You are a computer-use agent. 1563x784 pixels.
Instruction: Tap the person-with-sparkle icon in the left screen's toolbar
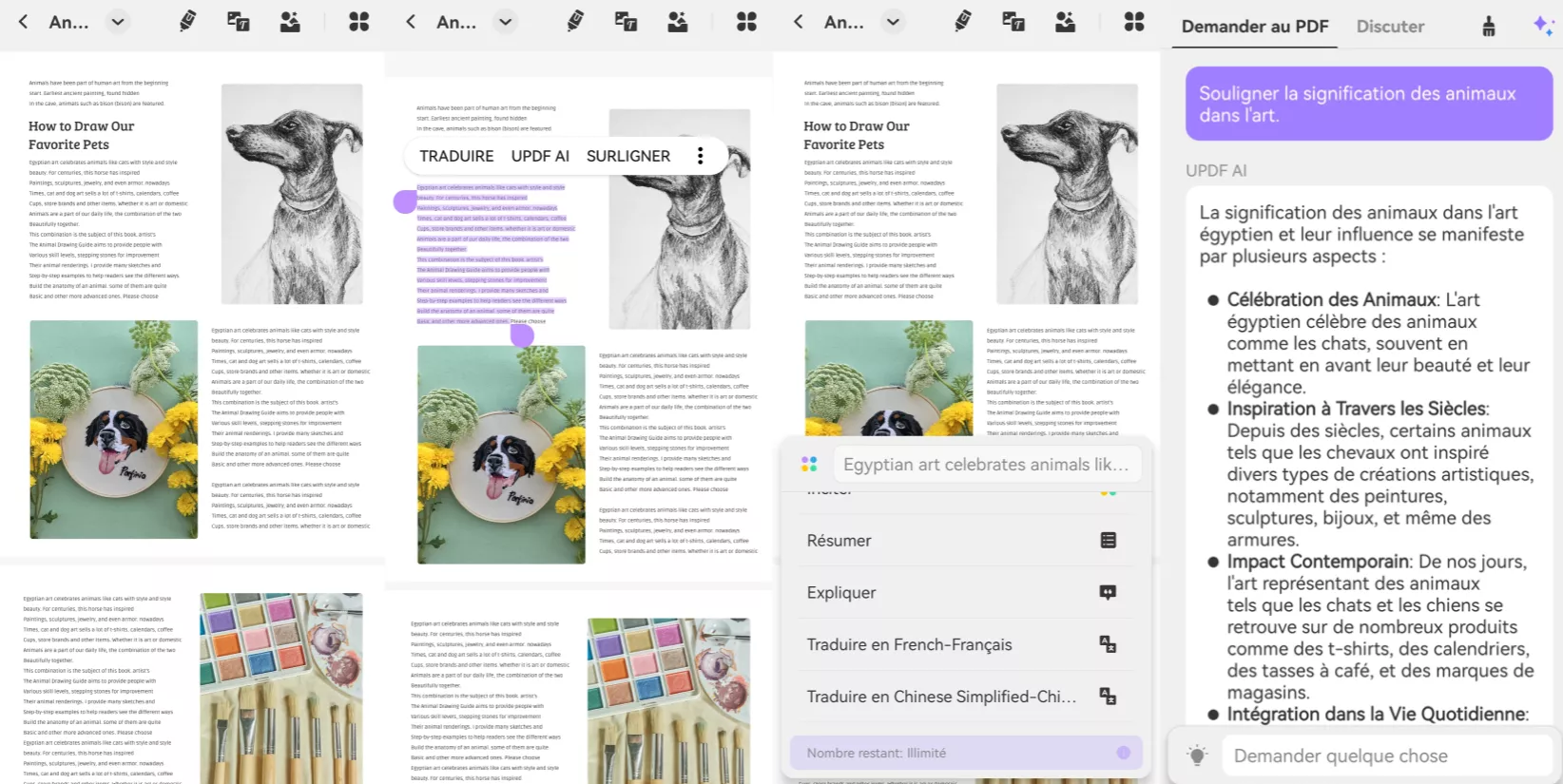pyautogui.click(x=290, y=21)
